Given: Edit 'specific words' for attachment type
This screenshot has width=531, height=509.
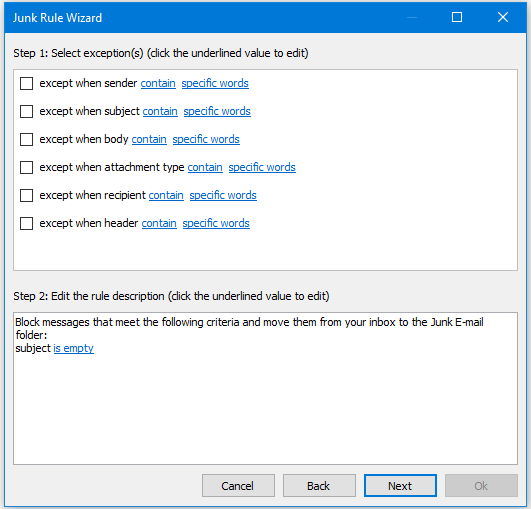Looking at the screenshot, I should click(262, 167).
